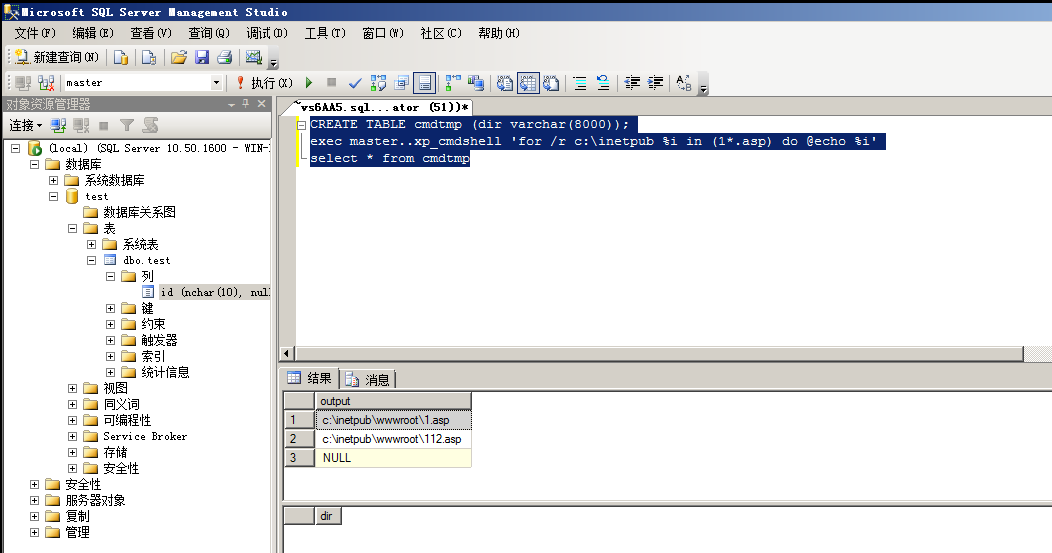Viewport: 1052px width, 553px height.
Task: Click the Print icon in the toolbar
Action: (225, 58)
